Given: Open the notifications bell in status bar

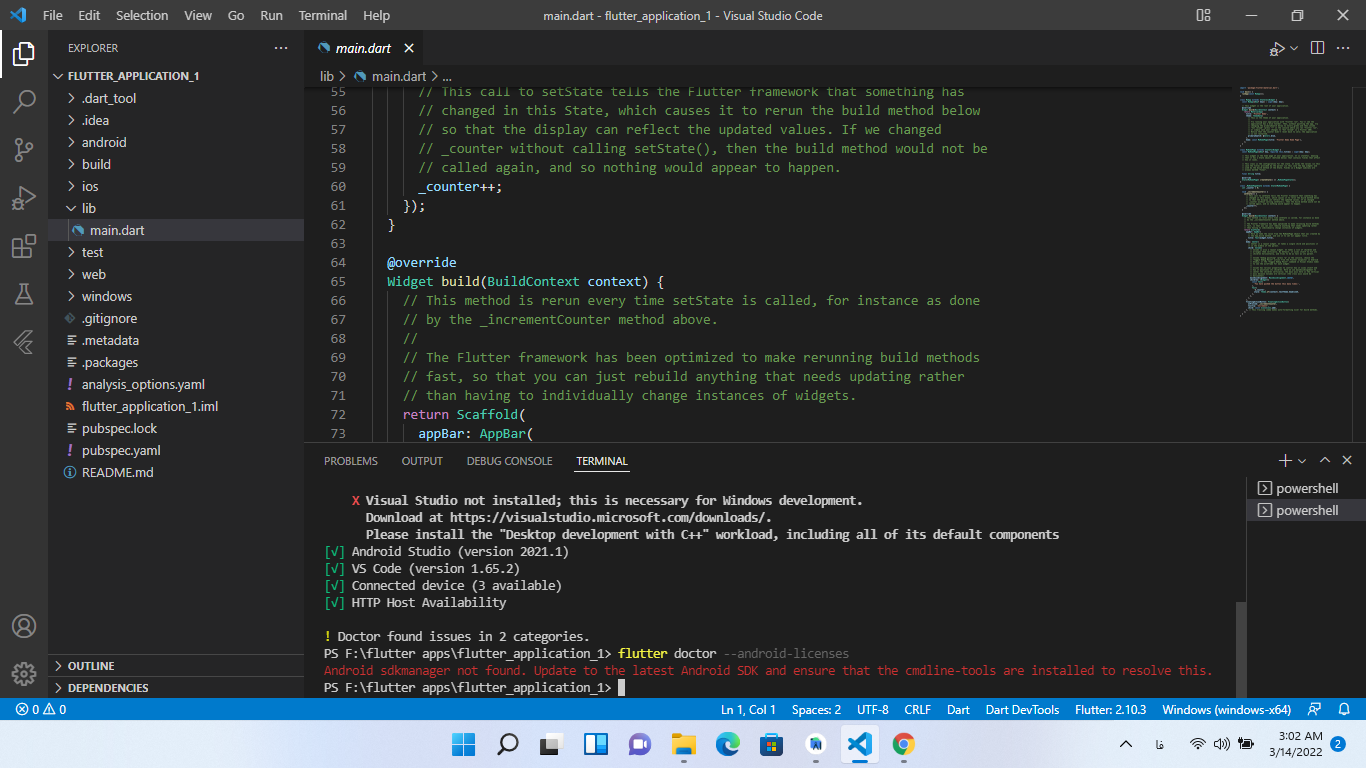Looking at the screenshot, I should click(1344, 709).
